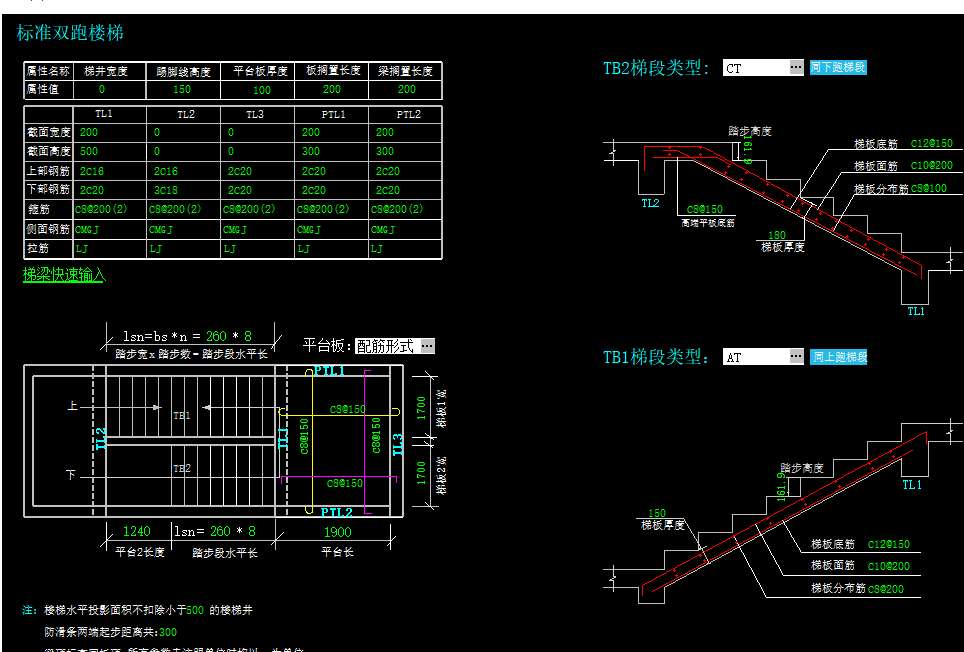Click the 同下跑梯段 button

(x=837, y=67)
